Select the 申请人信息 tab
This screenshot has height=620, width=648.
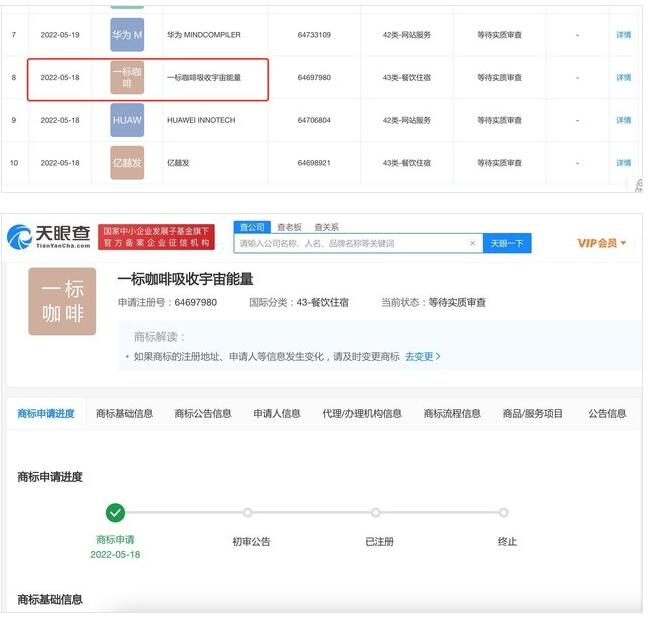click(277, 413)
